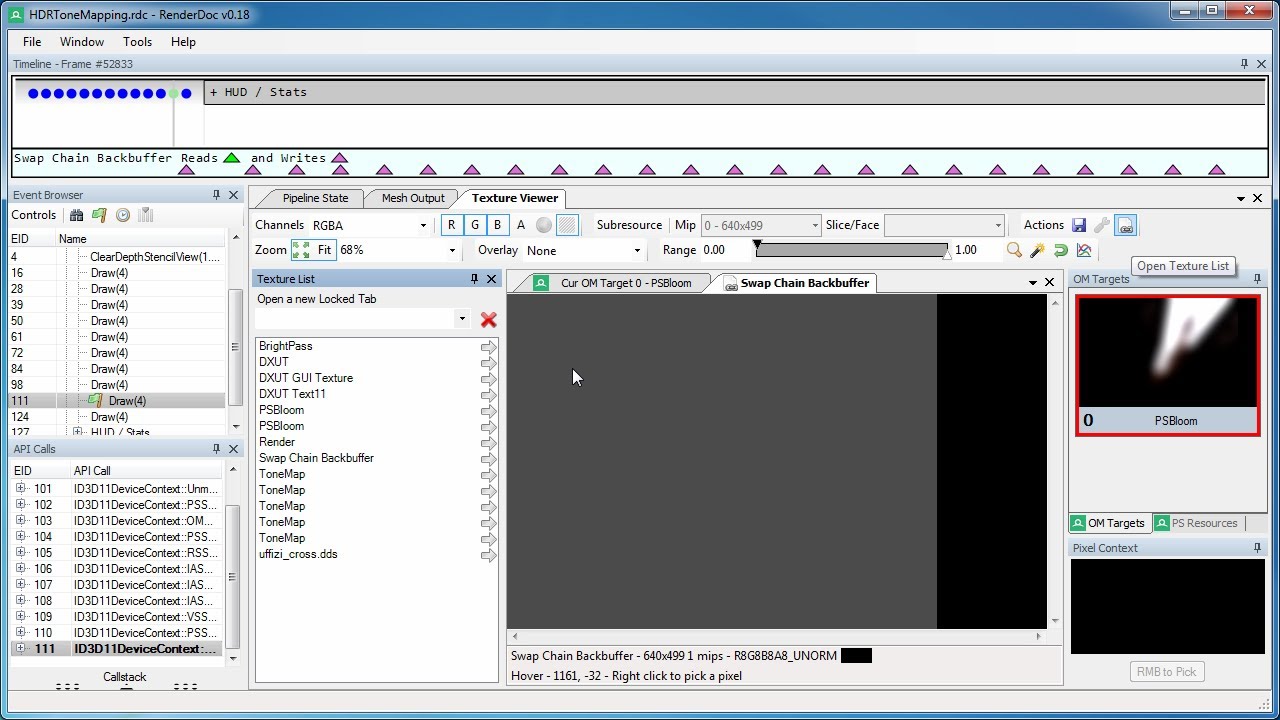Viewport: 1280px width, 720px height.
Task: Click the Range minimum 0.00 field
Action: [x=724, y=250]
